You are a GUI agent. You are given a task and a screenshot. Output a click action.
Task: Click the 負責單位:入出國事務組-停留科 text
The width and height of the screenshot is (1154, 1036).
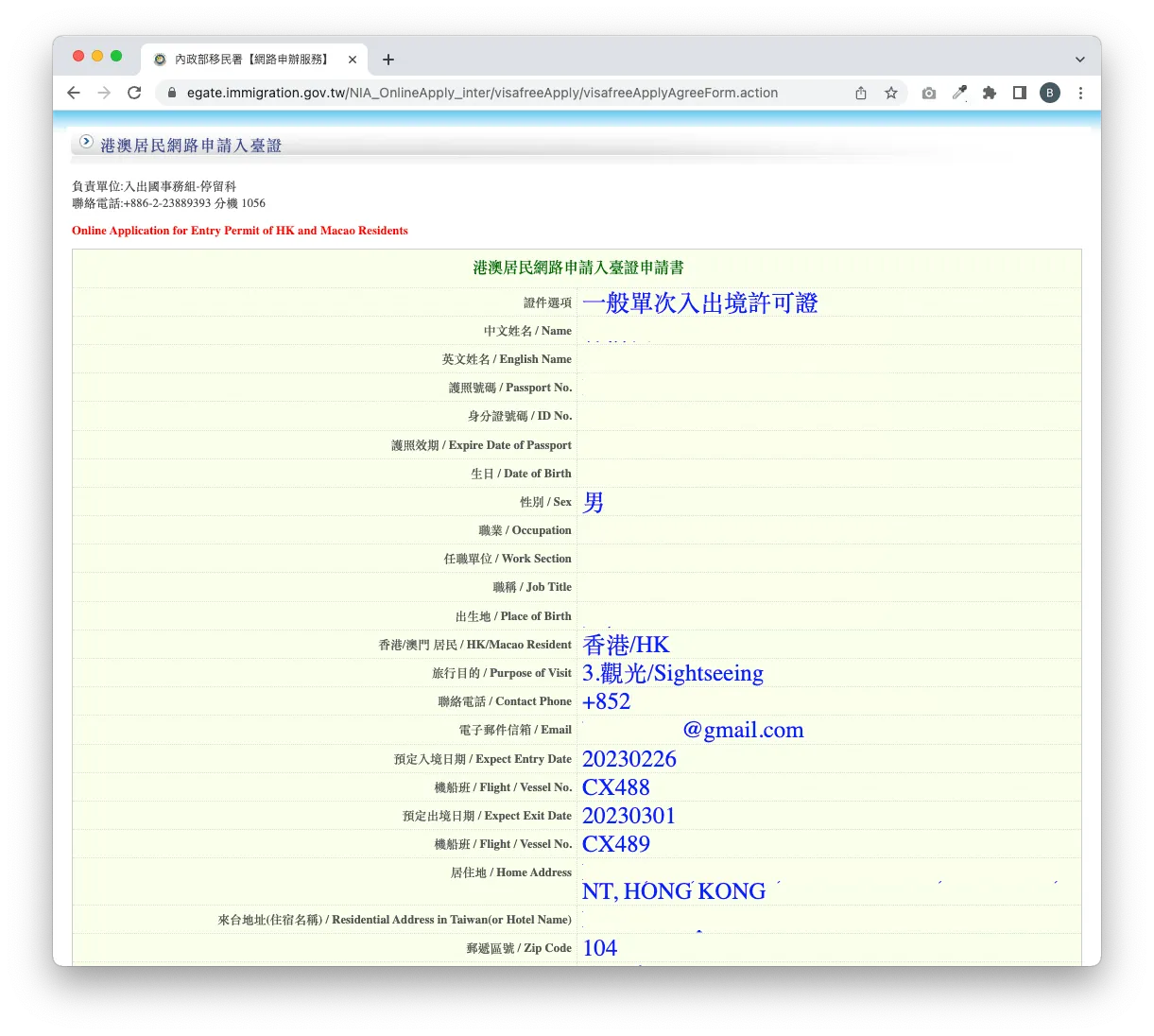pos(154,186)
